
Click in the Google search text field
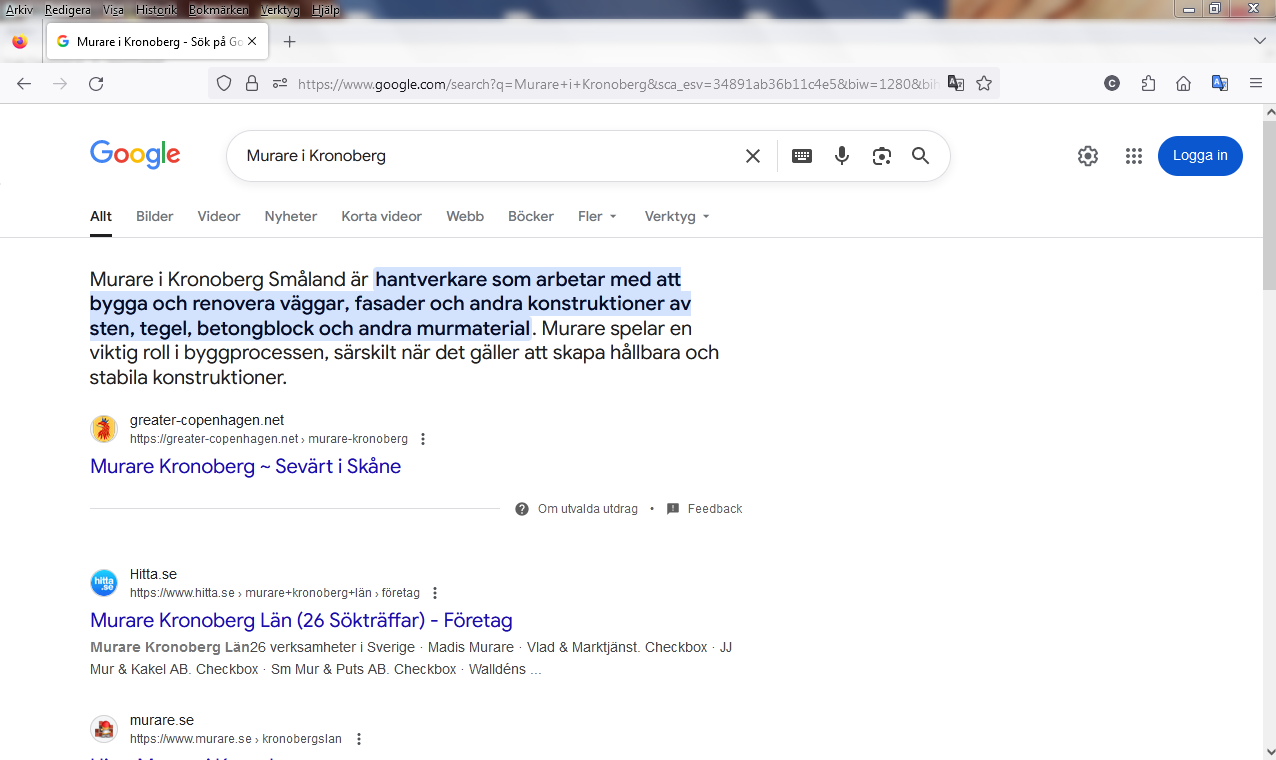click(x=480, y=156)
